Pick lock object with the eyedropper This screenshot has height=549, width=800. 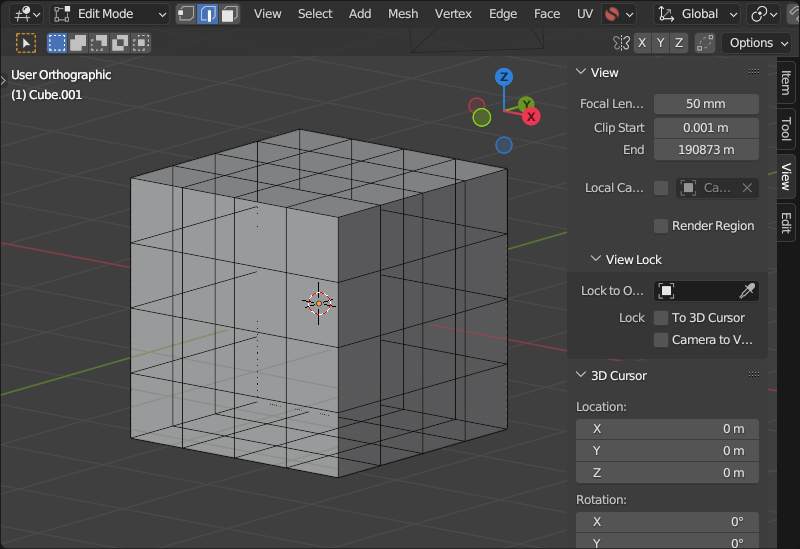tap(746, 291)
